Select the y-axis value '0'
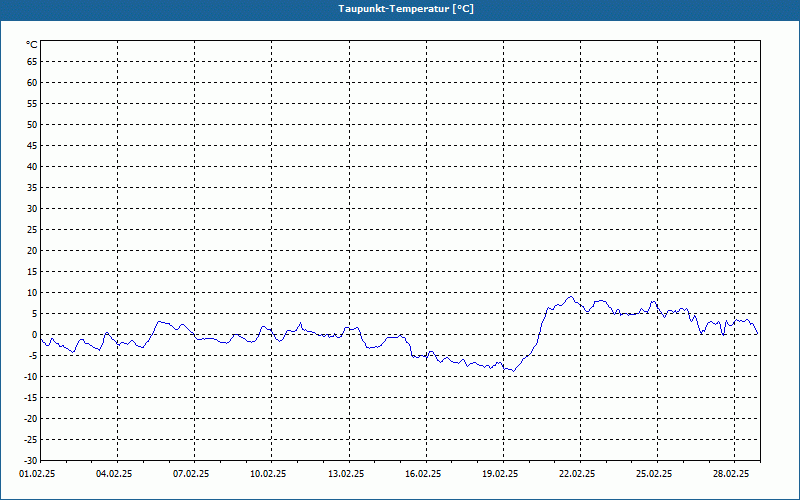 point(35,335)
